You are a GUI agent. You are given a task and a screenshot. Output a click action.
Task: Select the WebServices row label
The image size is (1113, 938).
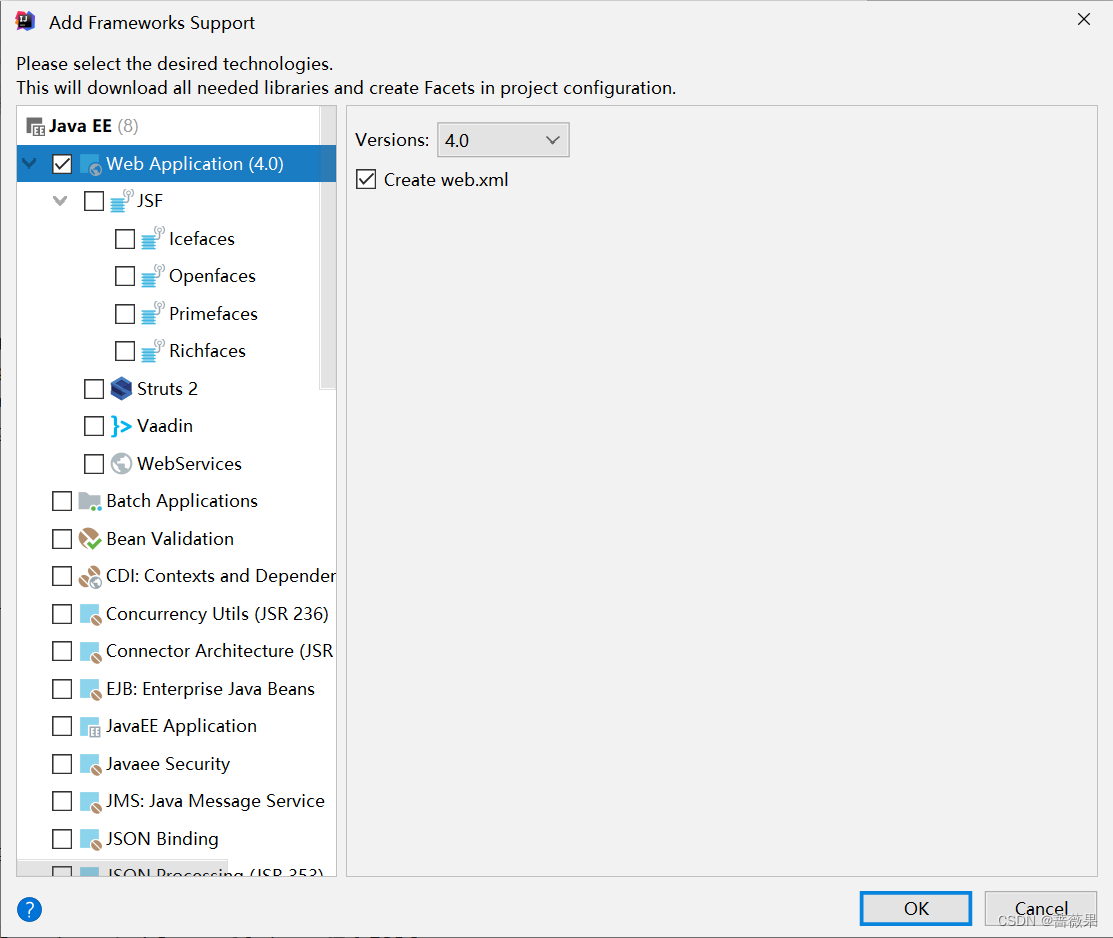[x=190, y=464]
